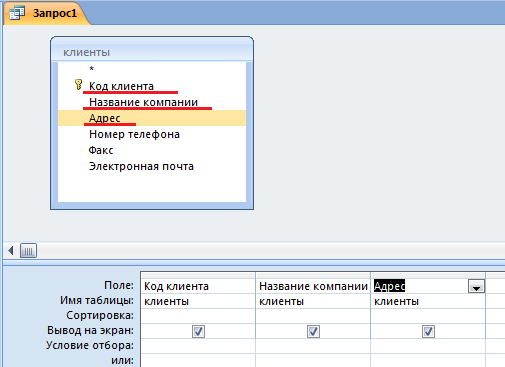The height and width of the screenshot is (367, 505).
Task: Click table name cell under Название компании column
Action: pos(313,301)
